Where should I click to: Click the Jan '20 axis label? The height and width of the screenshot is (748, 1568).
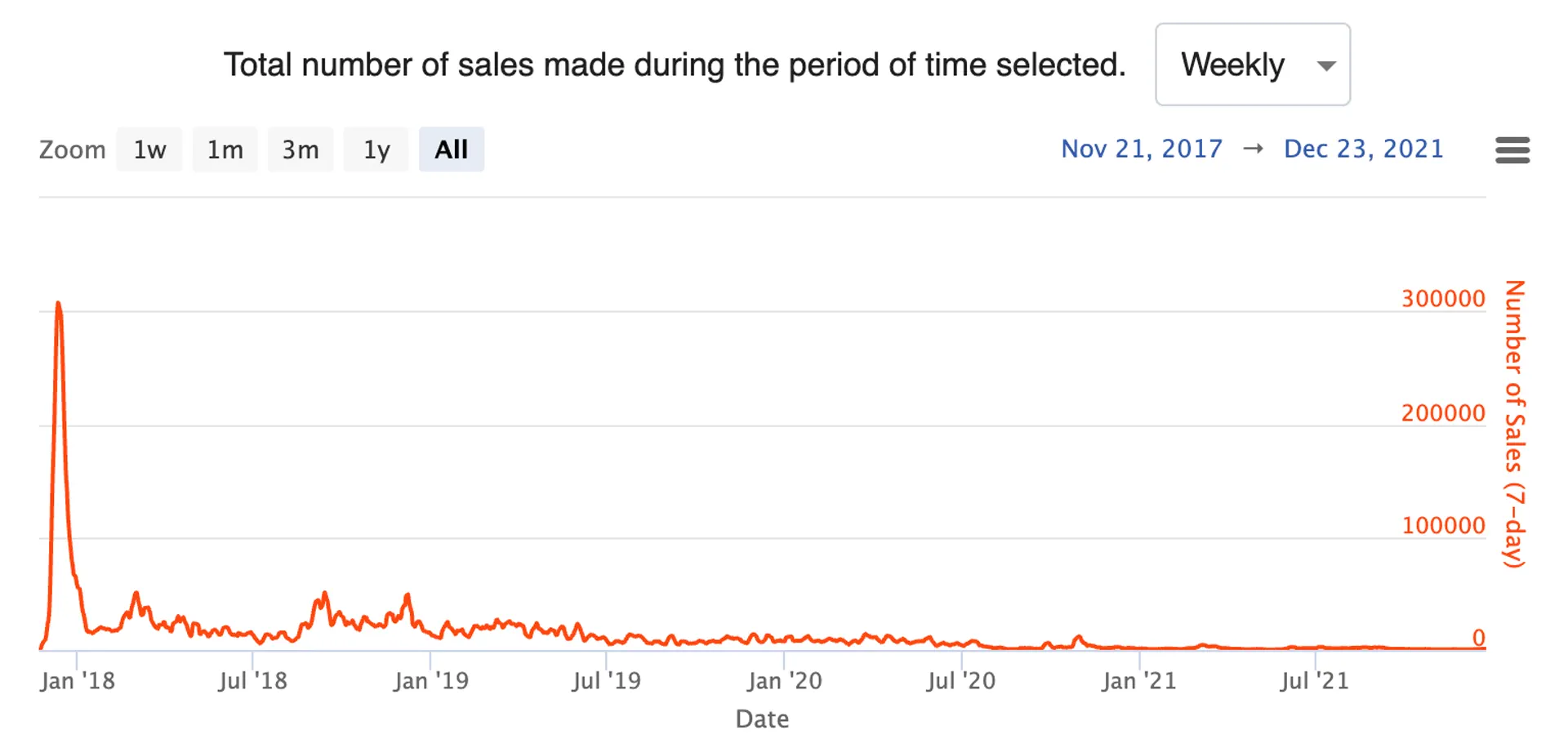pyautogui.click(x=784, y=681)
